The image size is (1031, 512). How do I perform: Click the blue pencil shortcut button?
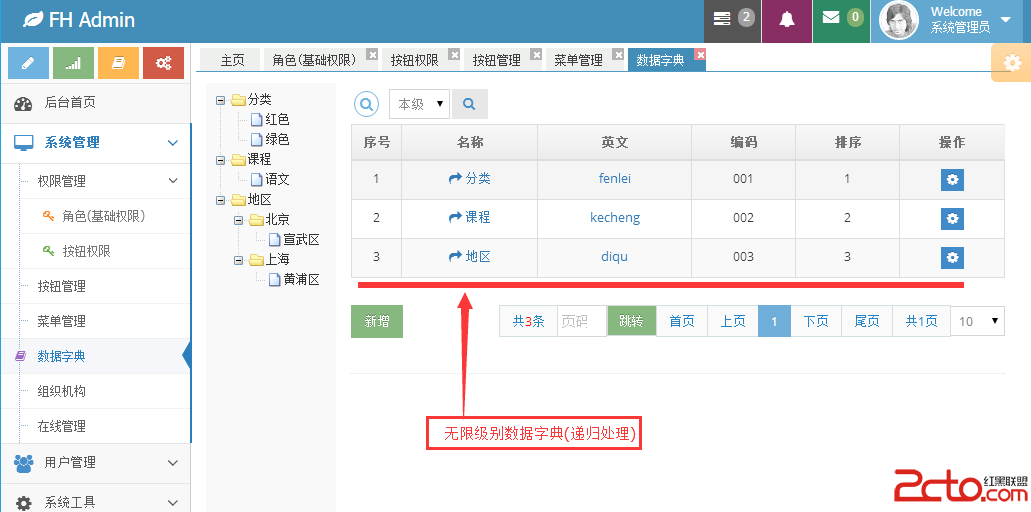click(28, 63)
